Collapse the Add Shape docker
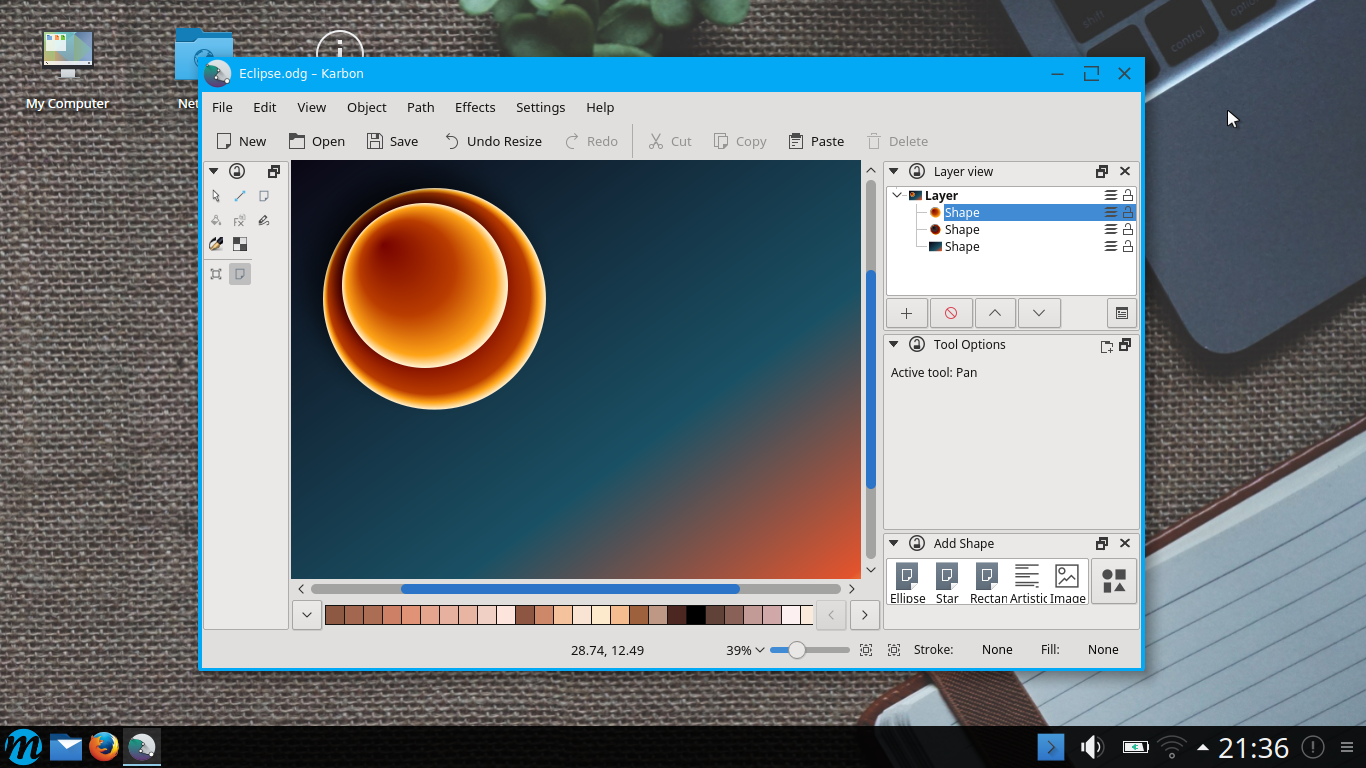Screen dimensions: 1366x768 click(x=894, y=543)
